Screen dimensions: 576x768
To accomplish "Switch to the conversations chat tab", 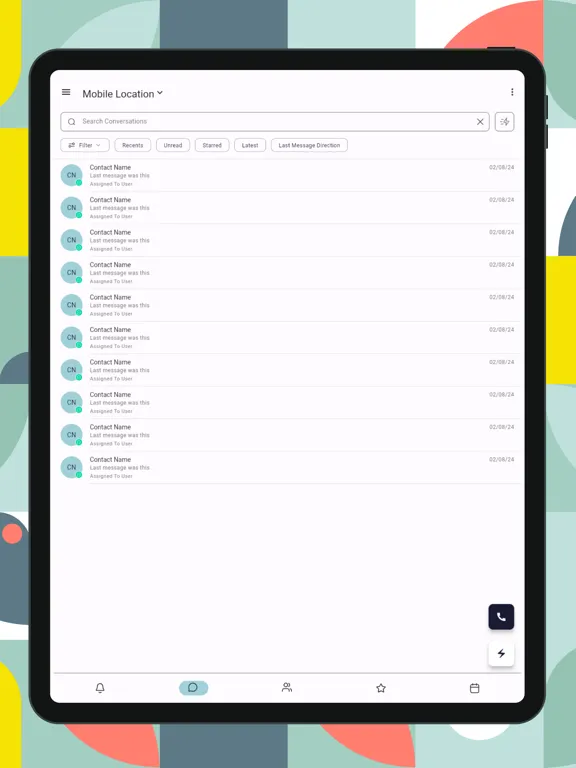I will 193,688.
